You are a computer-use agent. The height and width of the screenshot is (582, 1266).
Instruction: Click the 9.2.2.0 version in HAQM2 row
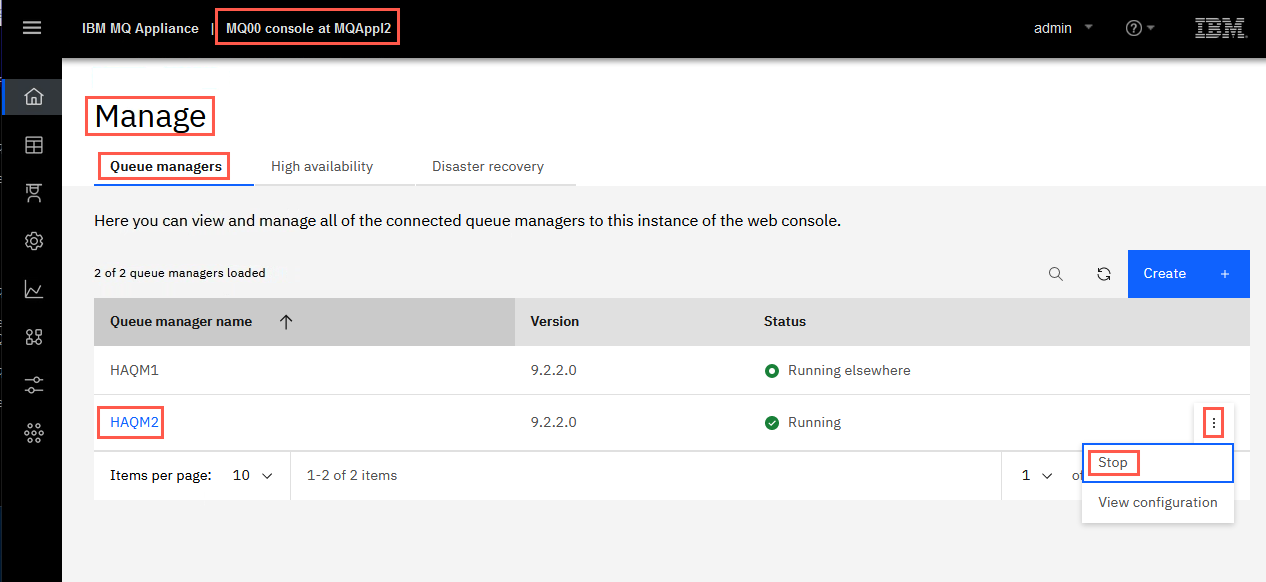(x=553, y=422)
